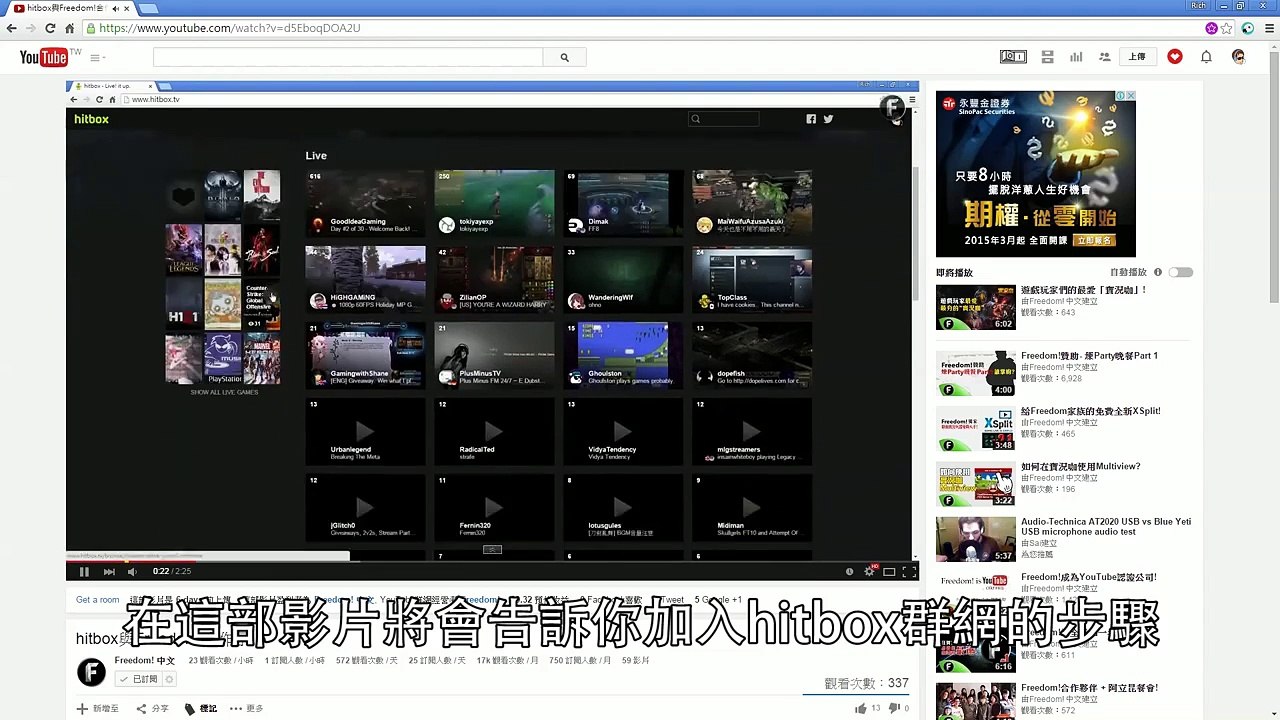Open subscription settings gear
This screenshot has width=1280, height=720.
tap(169, 679)
